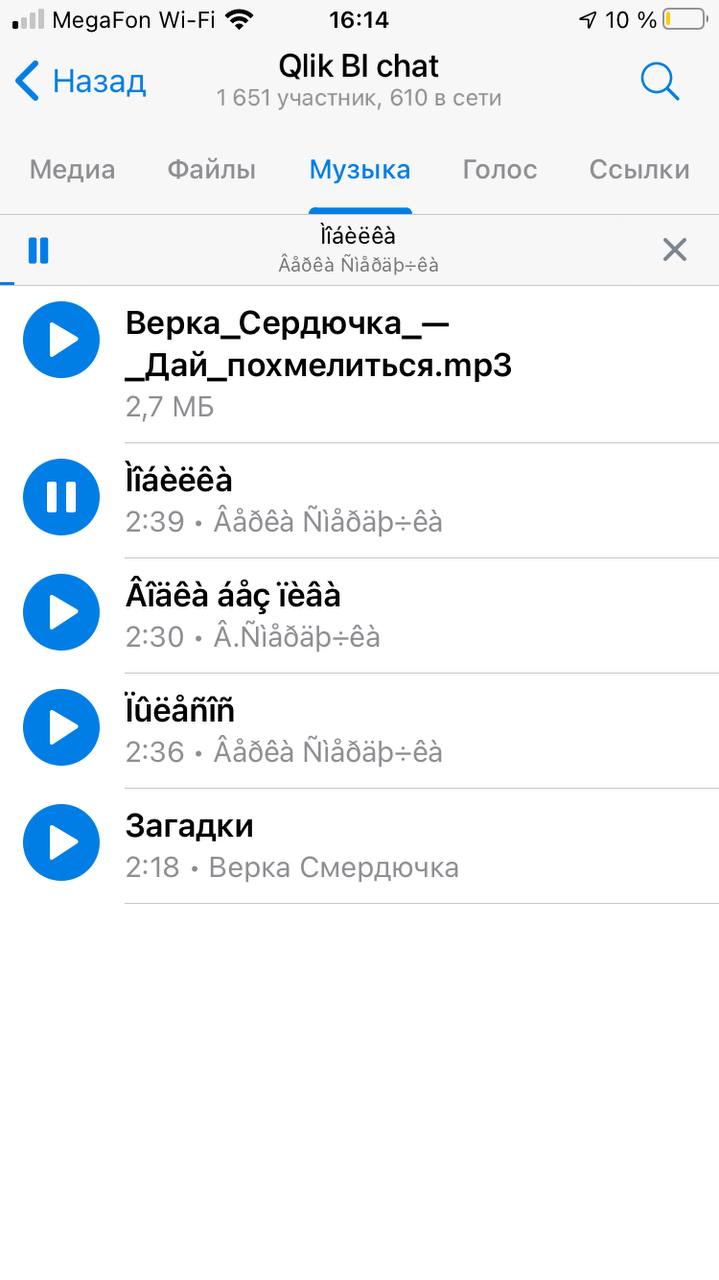Tap the battery icon in status bar
This screenshot has width=719, height=1280.
click(685, 19)
